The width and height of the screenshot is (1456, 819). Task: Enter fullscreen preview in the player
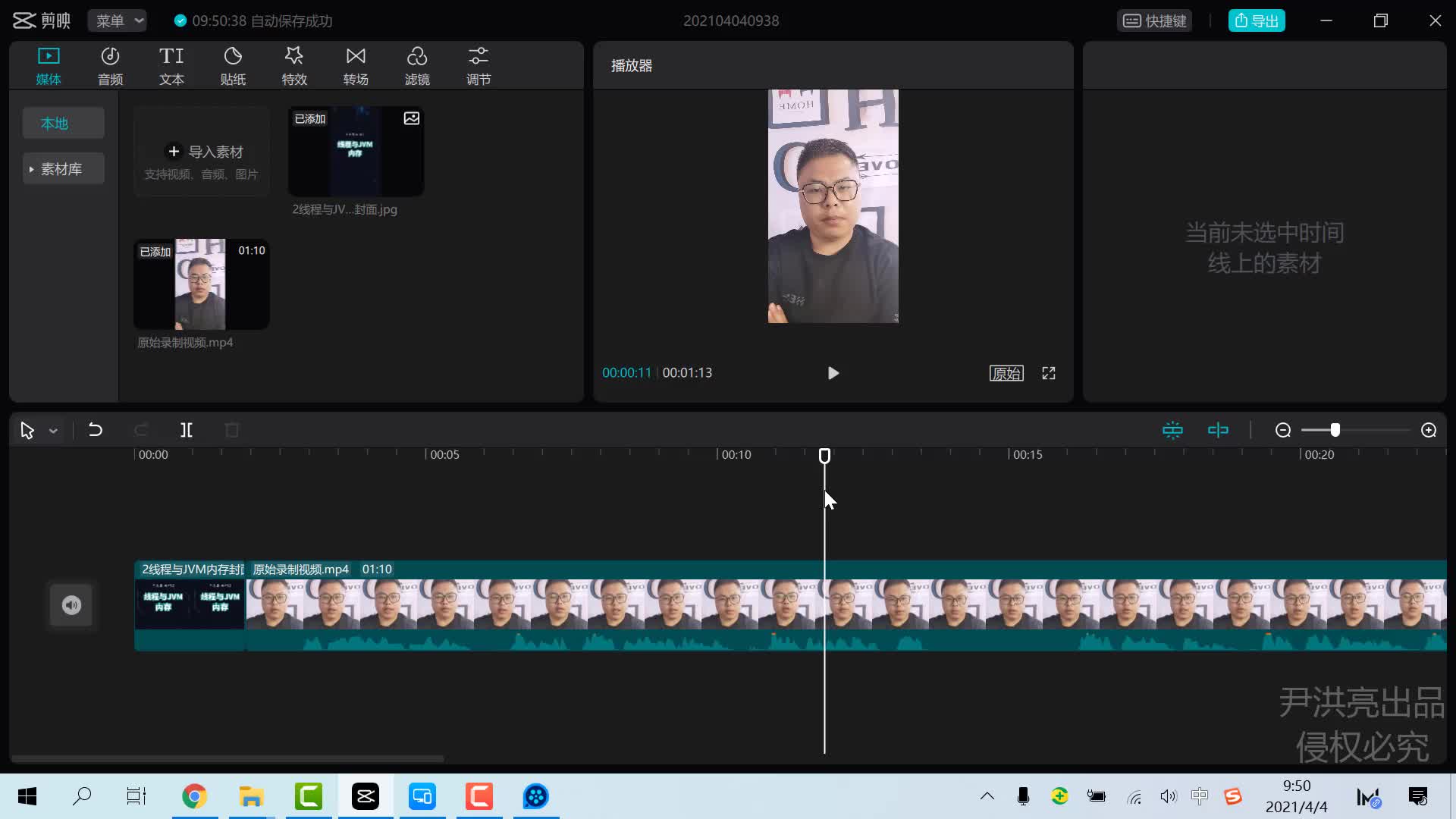point(1049,373)
